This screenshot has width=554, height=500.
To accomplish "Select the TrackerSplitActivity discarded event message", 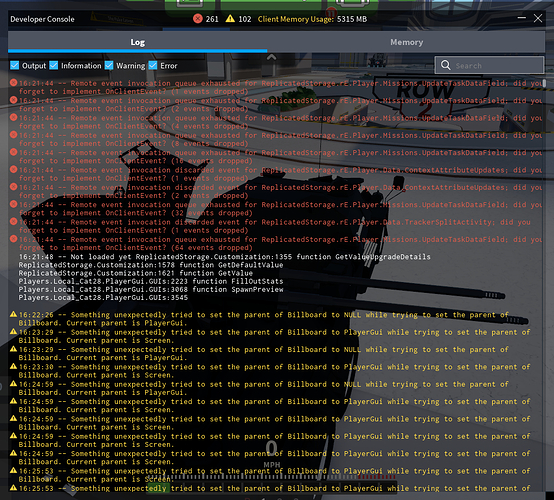I will 275,226.
